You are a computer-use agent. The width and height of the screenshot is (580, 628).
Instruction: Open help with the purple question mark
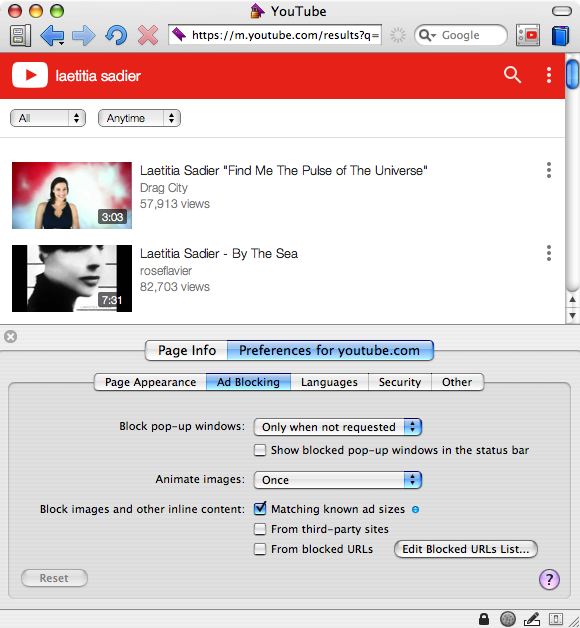549,579
